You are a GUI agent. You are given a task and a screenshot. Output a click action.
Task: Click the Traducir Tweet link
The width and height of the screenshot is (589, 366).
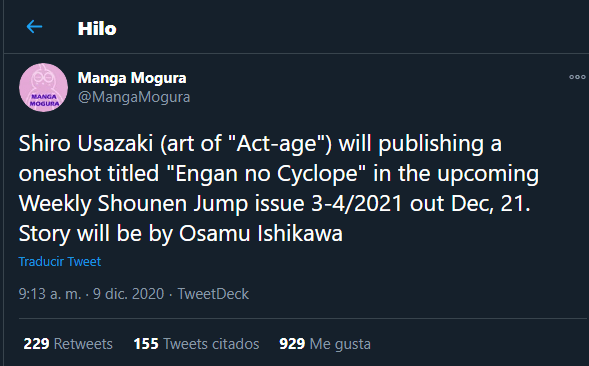[60, 261]
